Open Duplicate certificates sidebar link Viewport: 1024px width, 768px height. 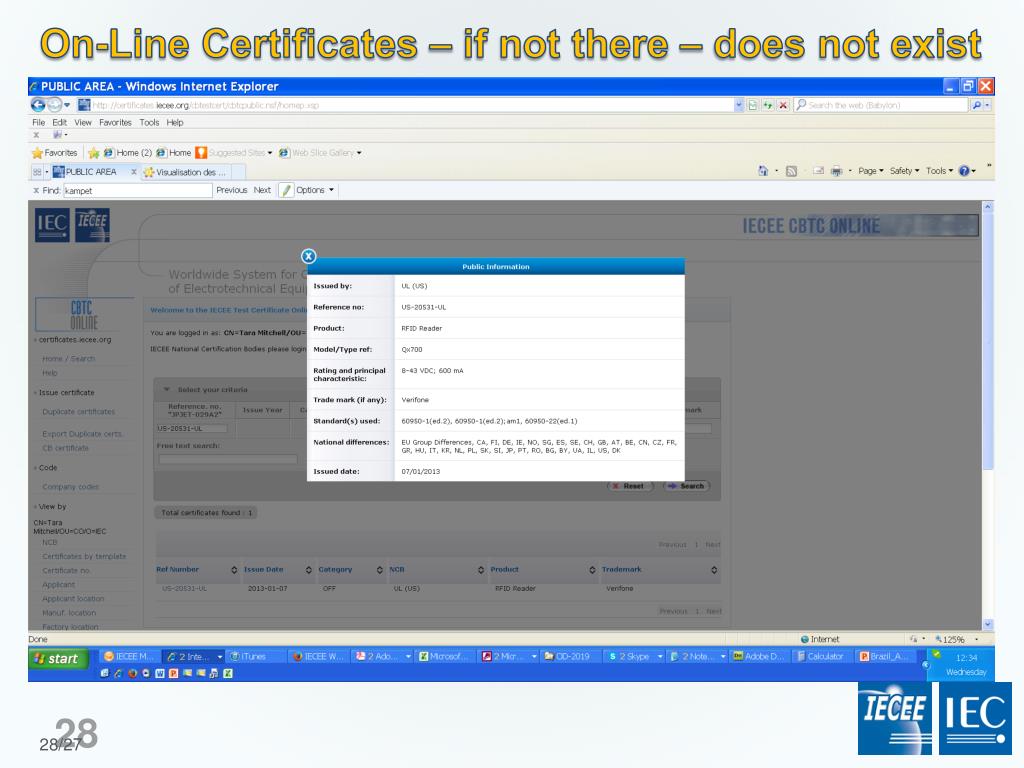78,411
